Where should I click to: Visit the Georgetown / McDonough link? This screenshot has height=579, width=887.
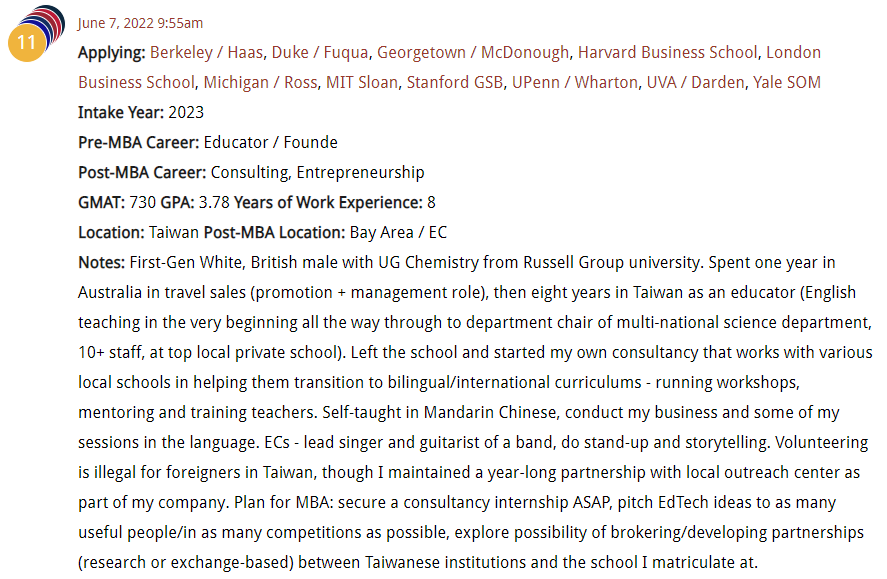pyautogui.click(x=473, y=53)
